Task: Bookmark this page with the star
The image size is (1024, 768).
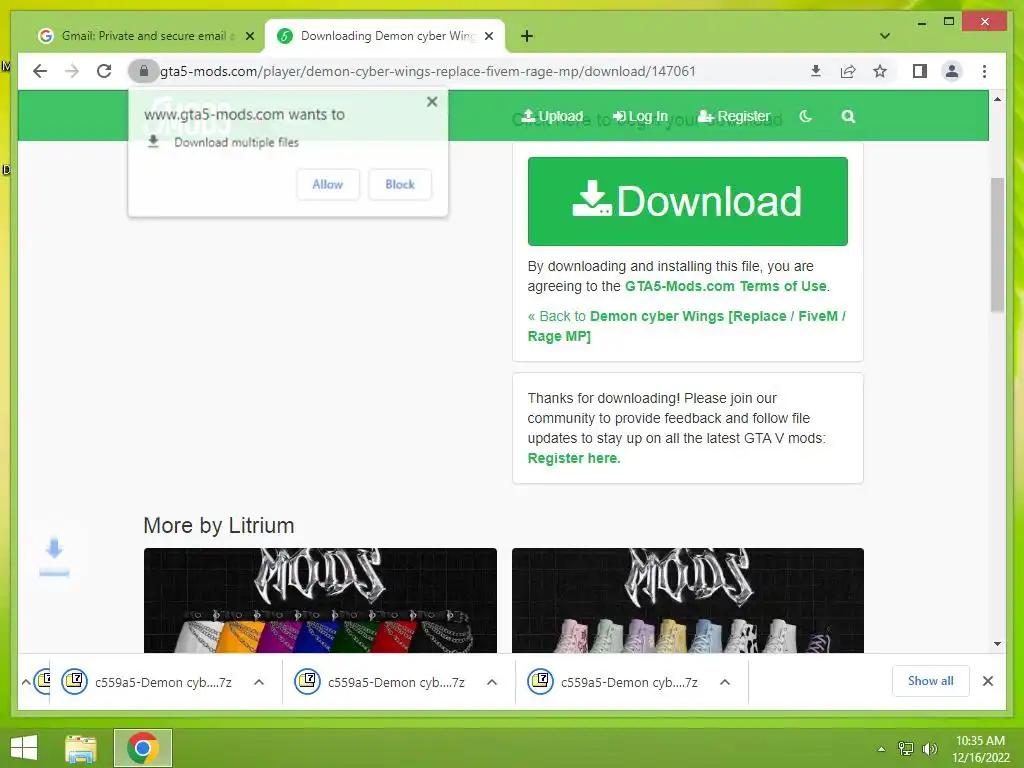Action: tap(880, 71)
